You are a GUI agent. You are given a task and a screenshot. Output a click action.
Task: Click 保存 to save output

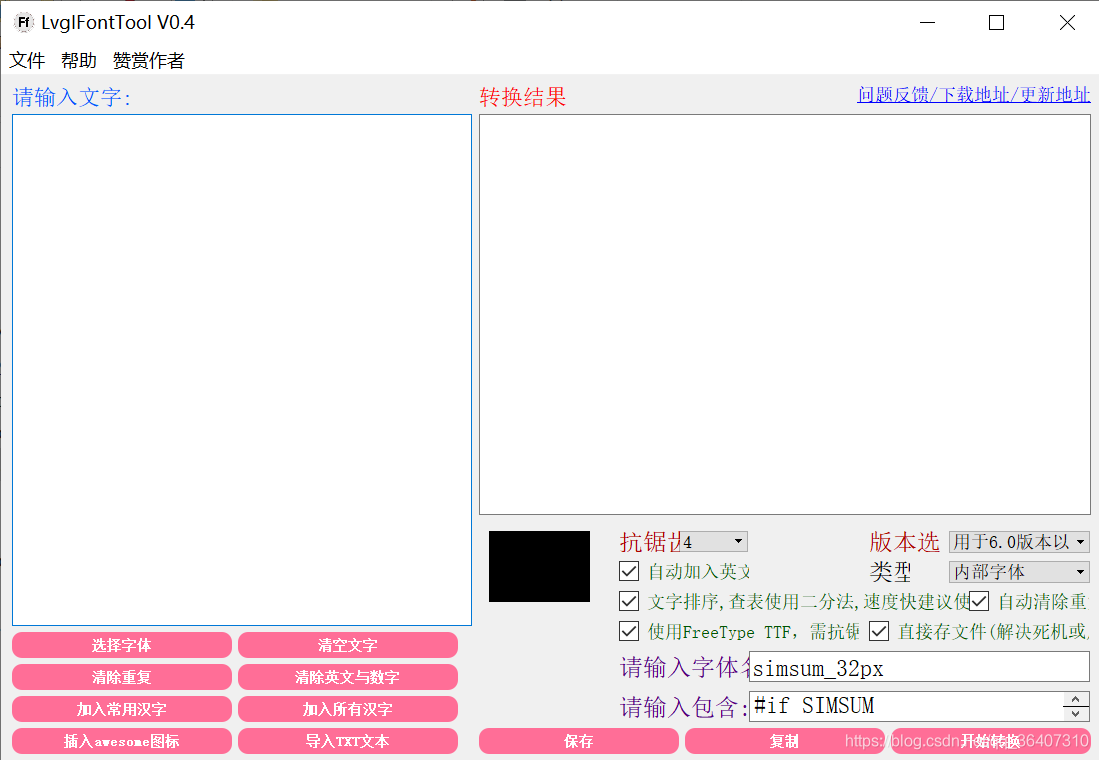point(578,741)
